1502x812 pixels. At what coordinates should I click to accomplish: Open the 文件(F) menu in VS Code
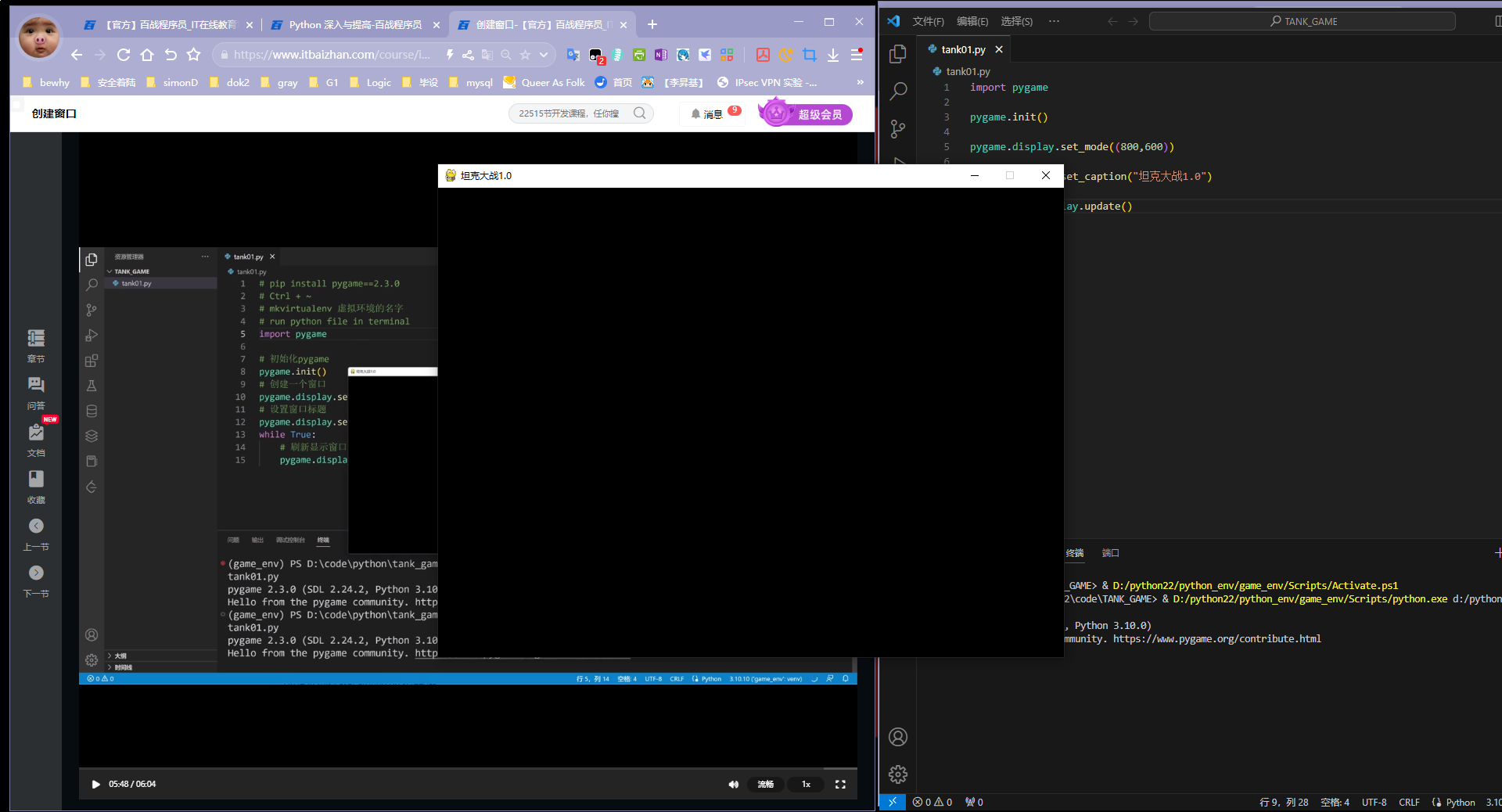(x=928, y=21)
